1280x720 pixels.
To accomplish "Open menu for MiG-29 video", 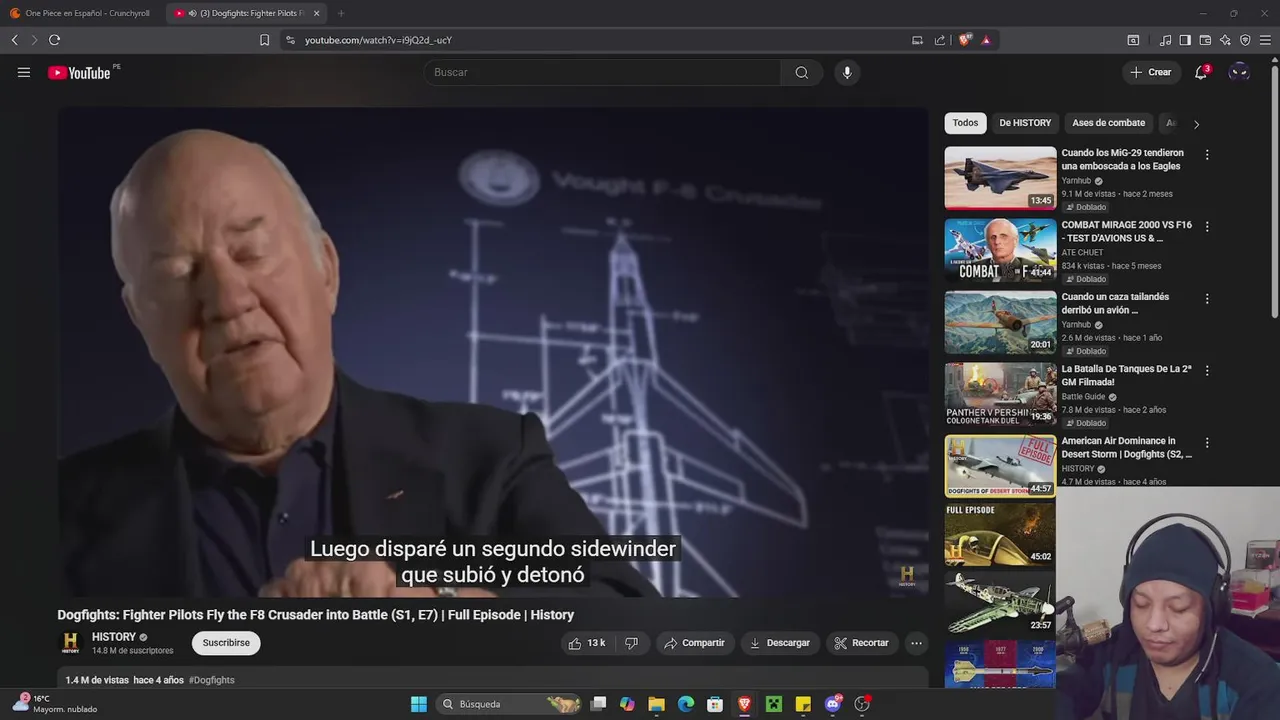I will coord(1207,155).
